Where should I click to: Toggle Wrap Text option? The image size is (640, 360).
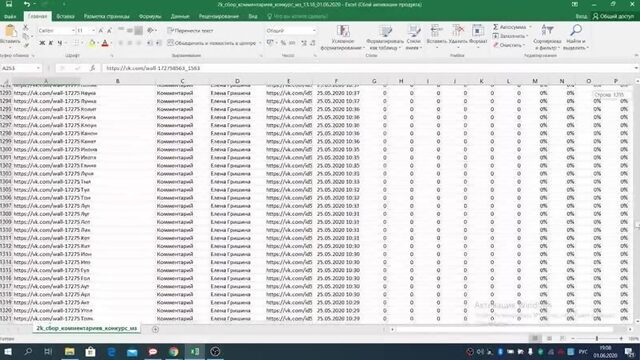pyautogui.click(x=190, y=31)
